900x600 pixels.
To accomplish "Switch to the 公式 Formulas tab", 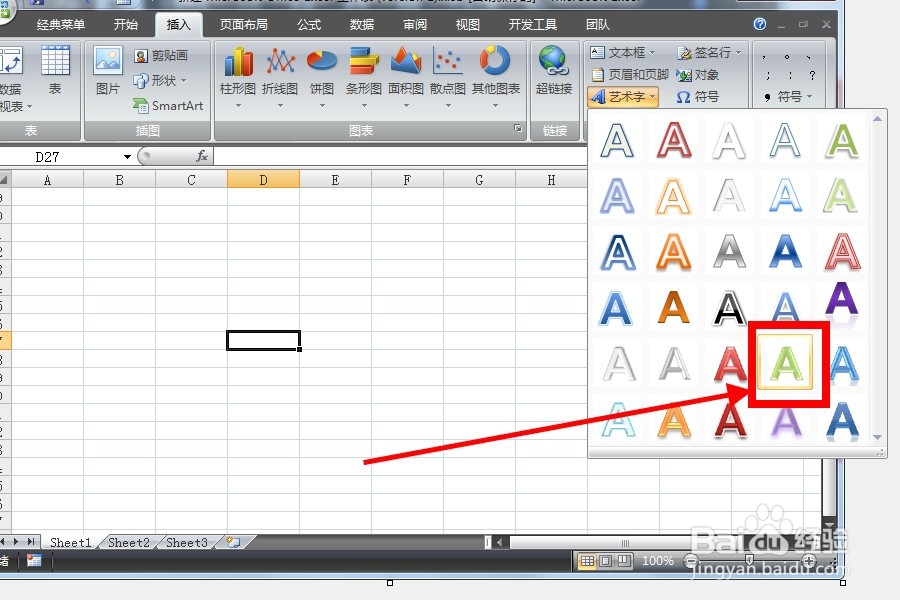I will coord(309,25).
